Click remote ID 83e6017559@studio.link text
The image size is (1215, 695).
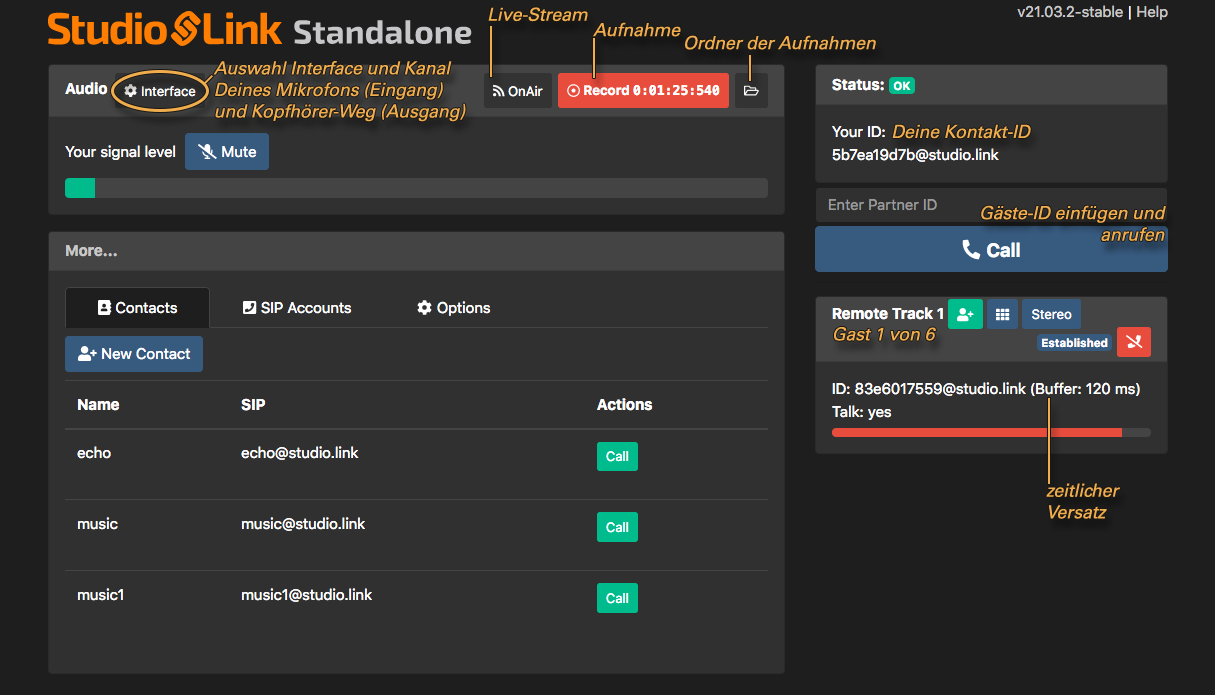940,388
